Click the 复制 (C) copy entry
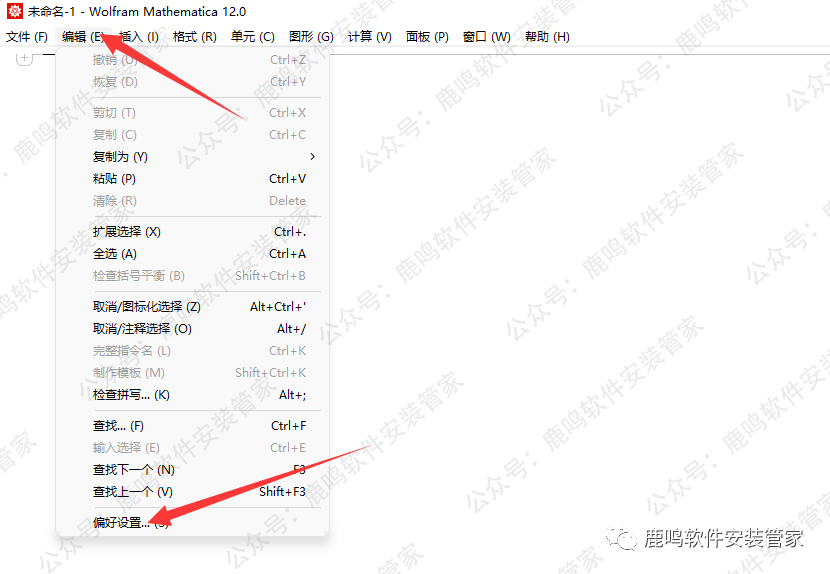Image resolution: width=830 pixels, height=574 pixels. pyautogui.click(x=193, y=135)
